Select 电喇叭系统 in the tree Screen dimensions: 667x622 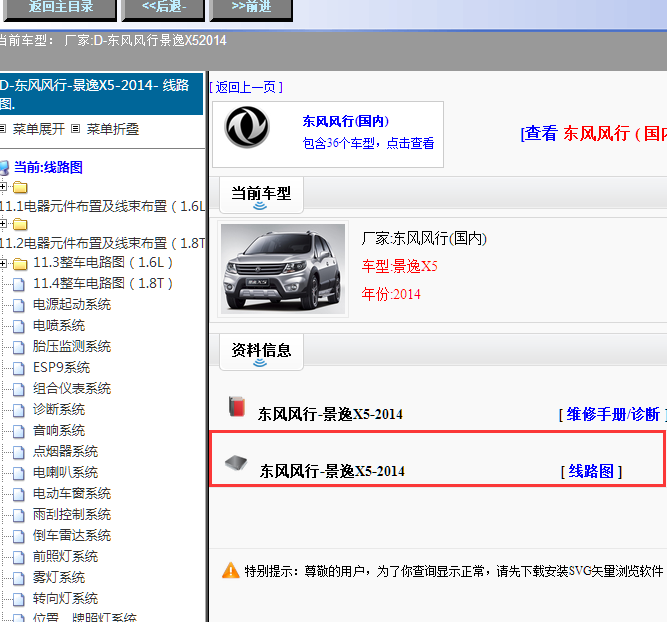[66, 472]
